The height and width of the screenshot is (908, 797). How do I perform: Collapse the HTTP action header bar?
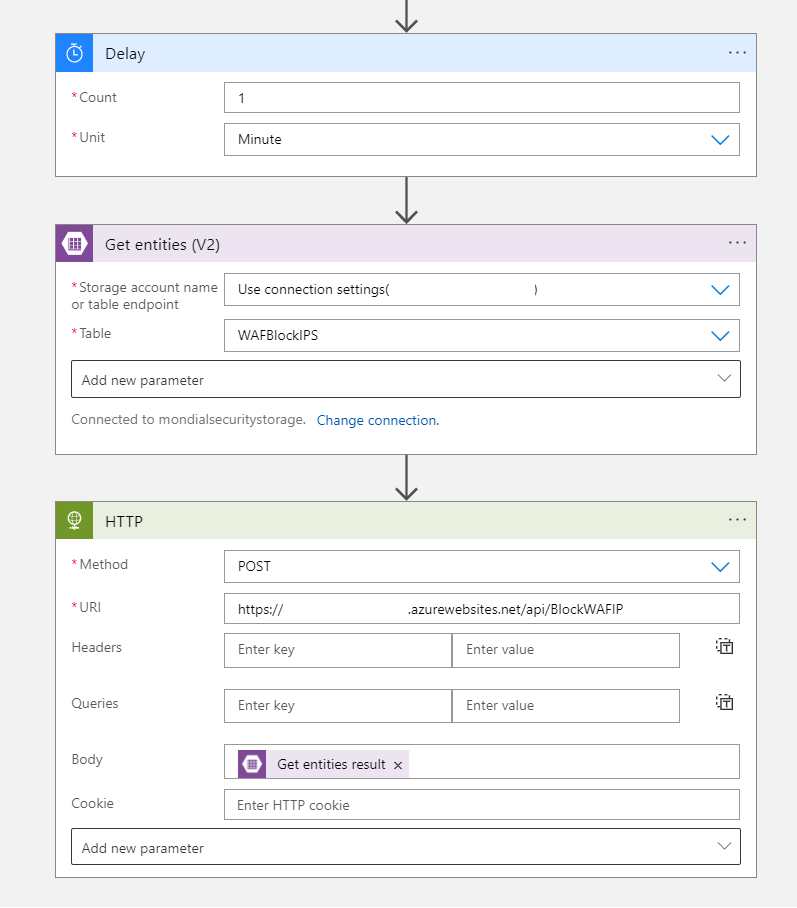coord(400,520)
